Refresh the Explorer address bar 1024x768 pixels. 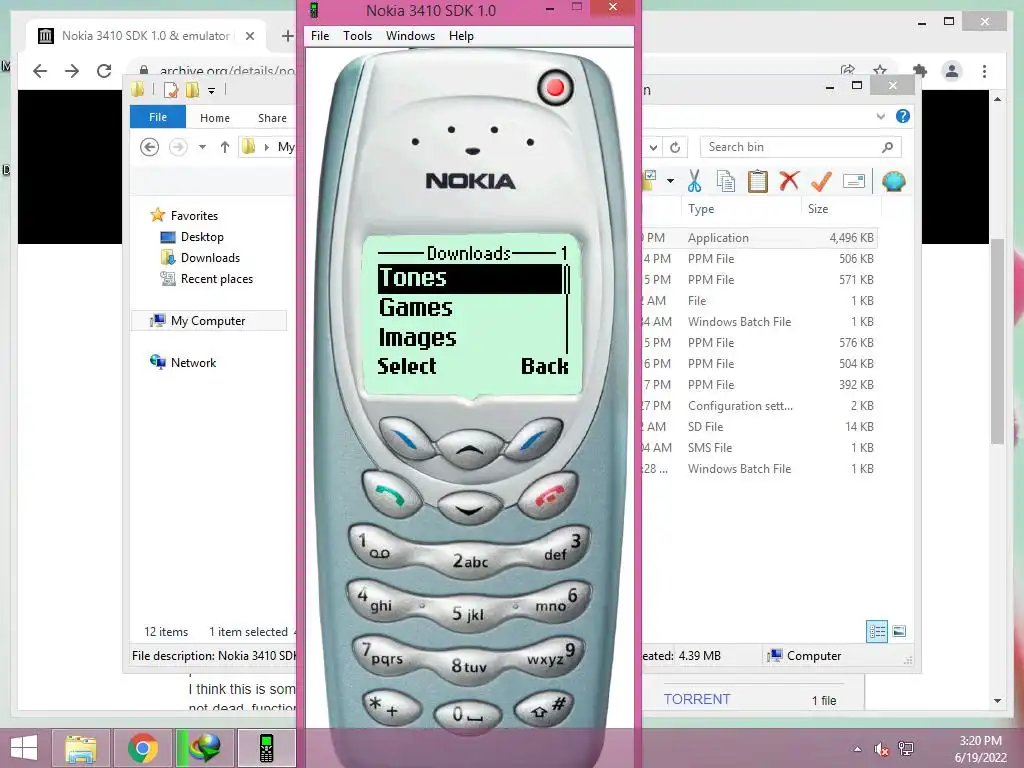[675, 148]
